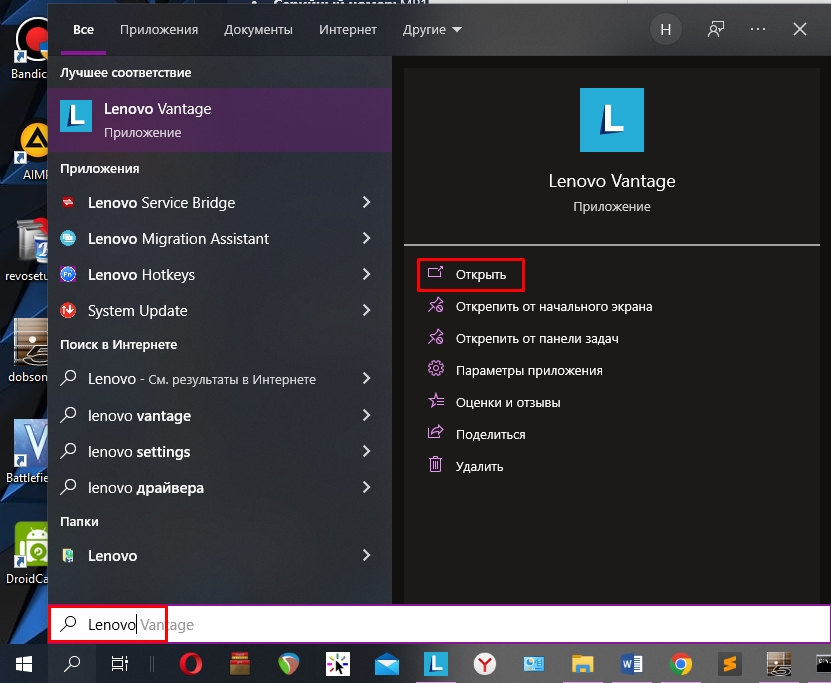Switch to the "Документы" tab
831x683 pixels.
tap(258, 30)
